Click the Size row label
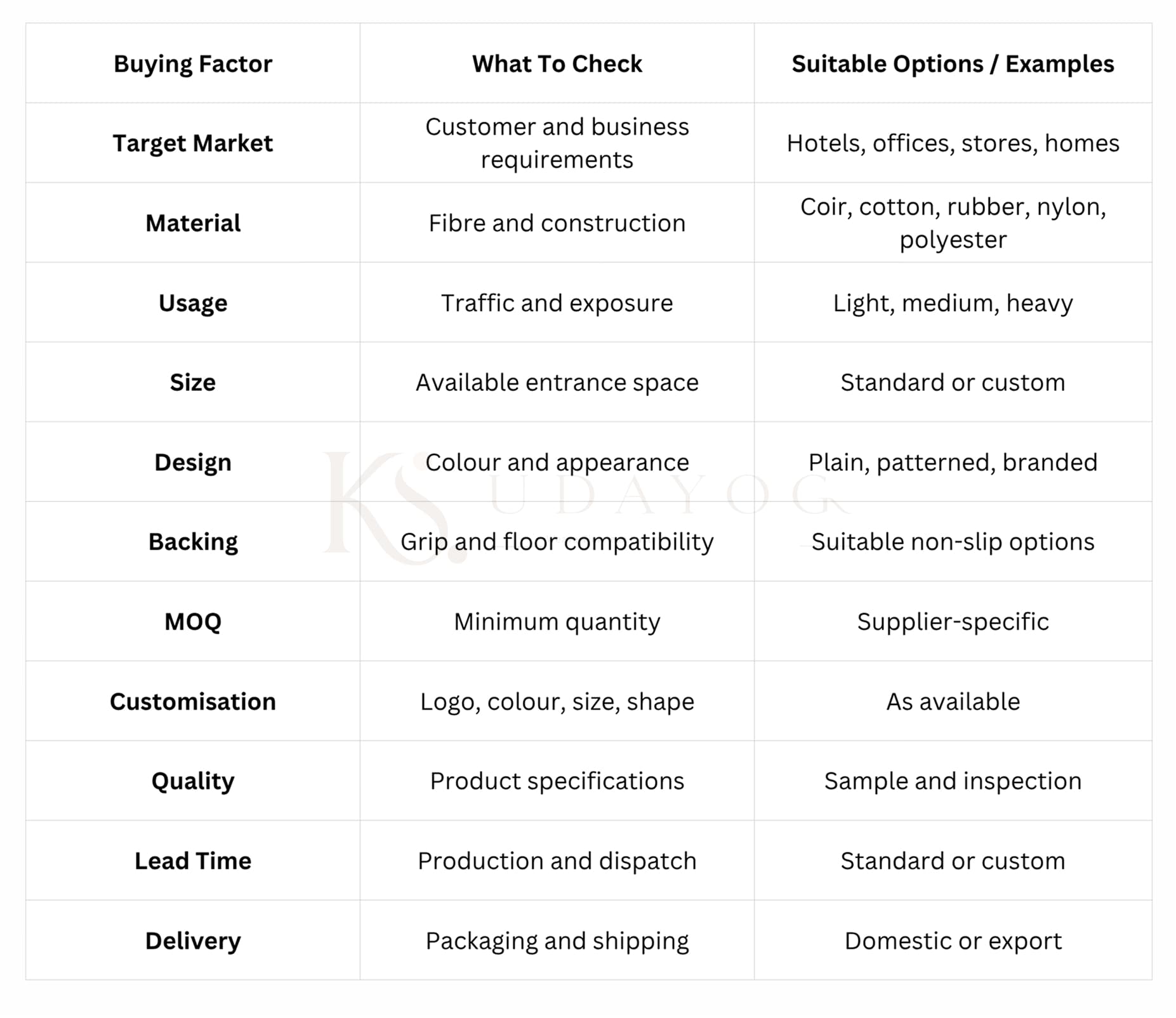Image resolution: width=1176 pixels, height=1018 pixels. tap(192, 383)
